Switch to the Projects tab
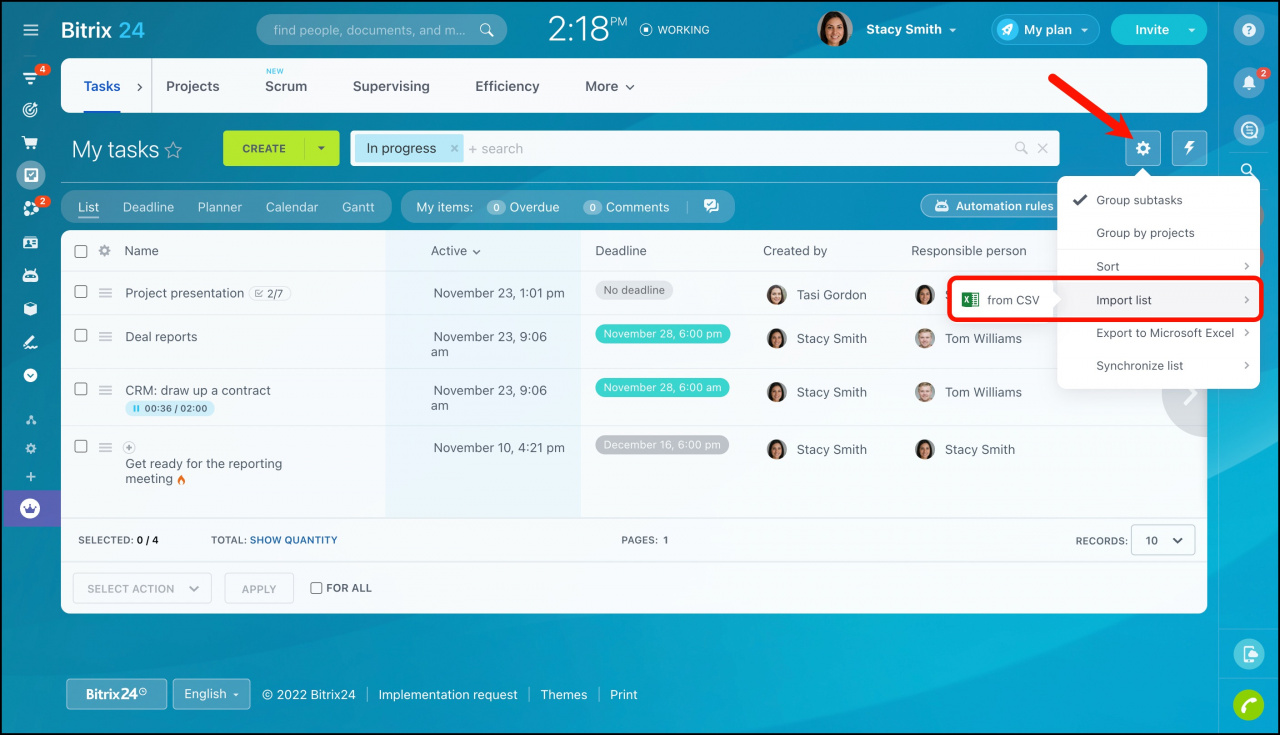 193,87
